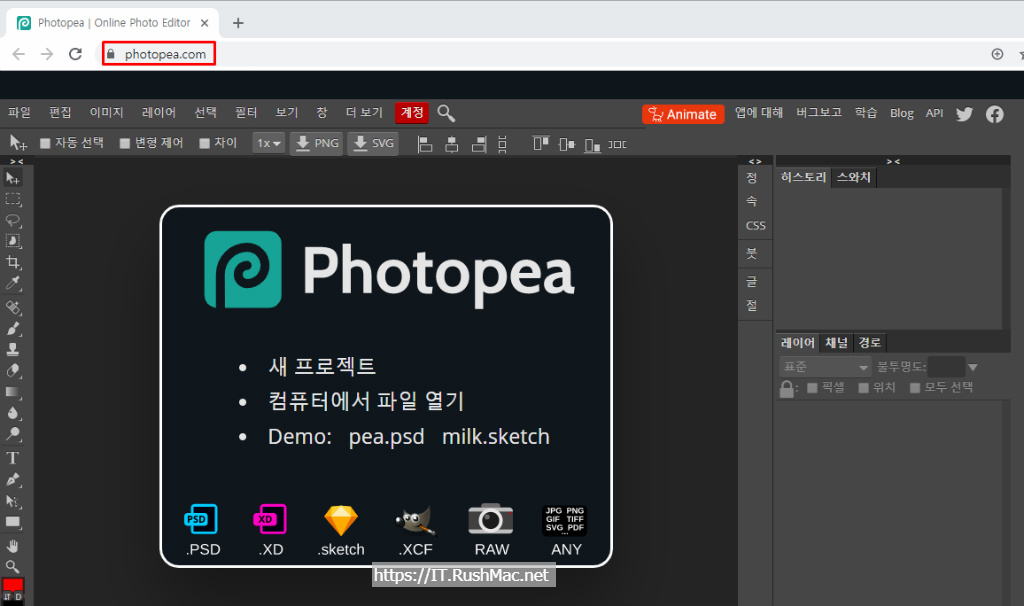Select the Move tool in left toolbar
This screenshot has width=1024, height=606.
click(13, 178)
